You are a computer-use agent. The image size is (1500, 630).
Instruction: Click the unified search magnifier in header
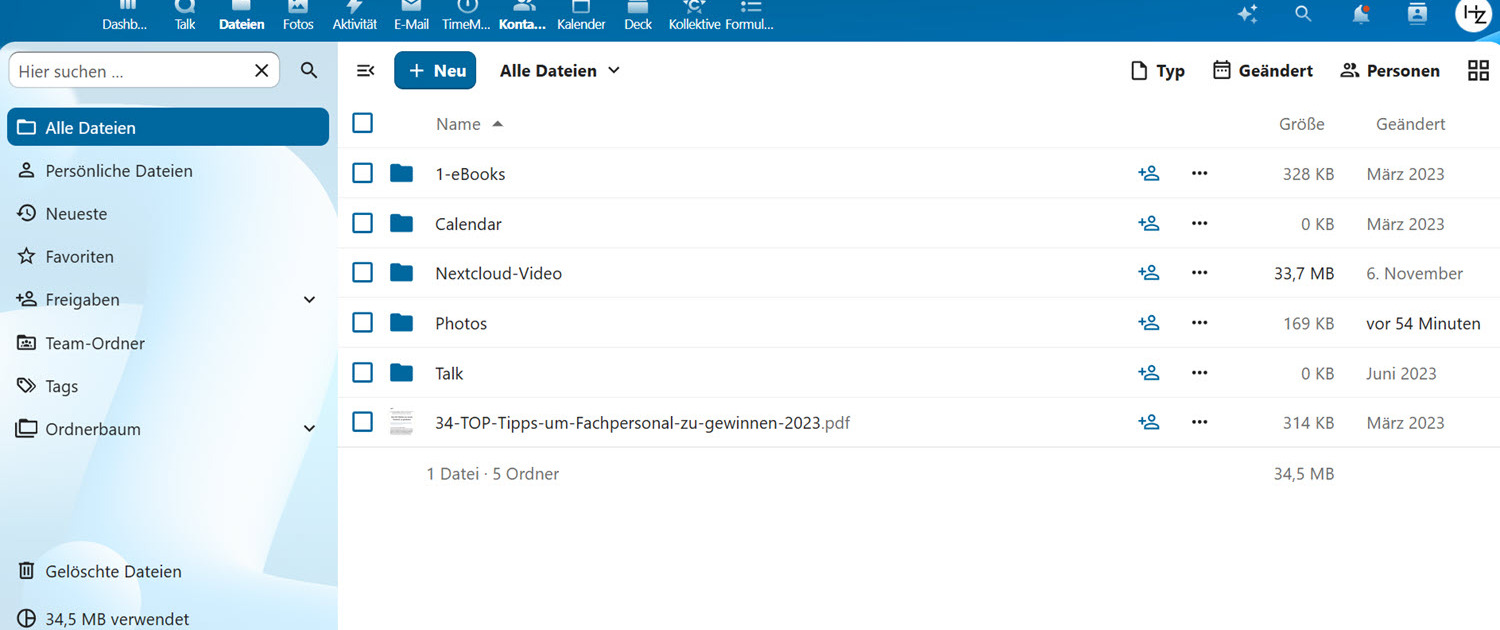click(1302, 14)
